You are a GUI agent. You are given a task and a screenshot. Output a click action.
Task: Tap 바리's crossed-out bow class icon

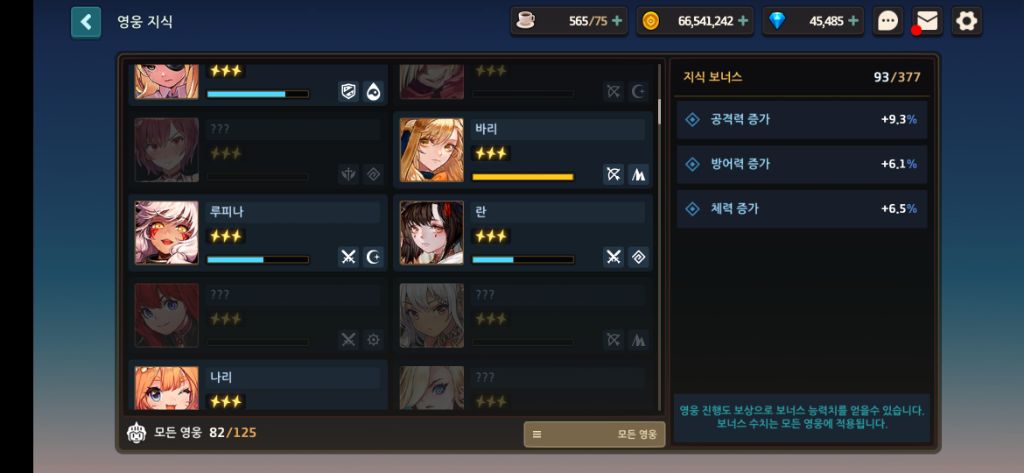click(613, 174)
